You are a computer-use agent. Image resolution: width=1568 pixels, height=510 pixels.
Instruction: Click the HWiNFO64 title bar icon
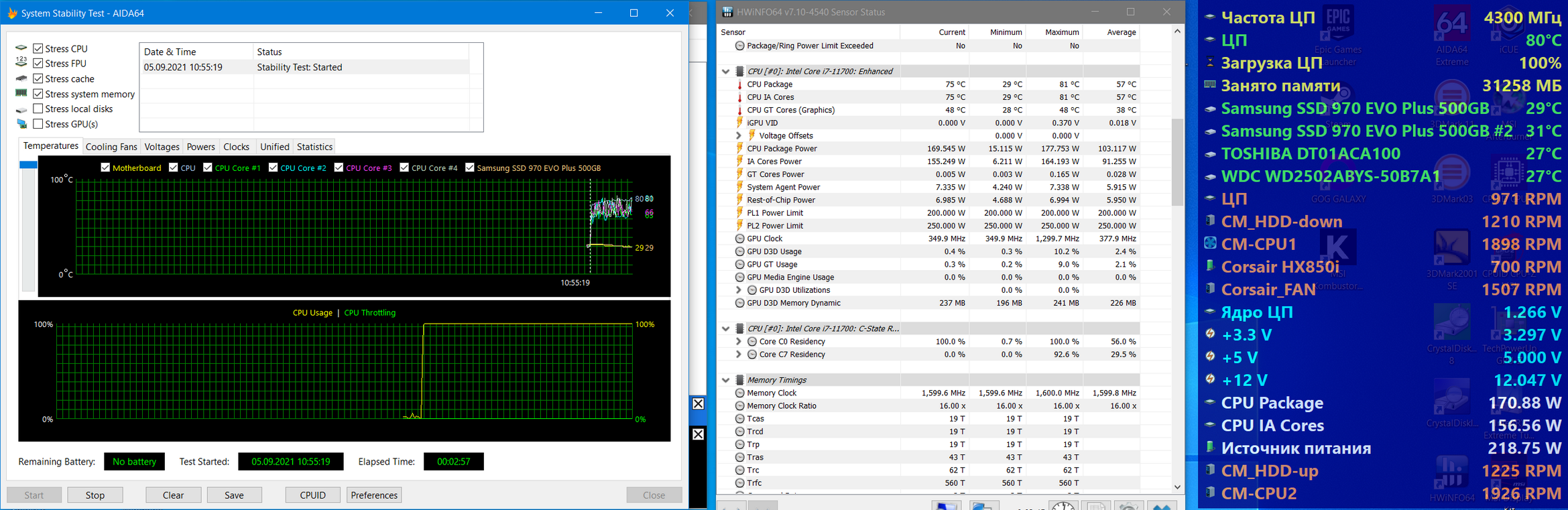click(727, 12)
